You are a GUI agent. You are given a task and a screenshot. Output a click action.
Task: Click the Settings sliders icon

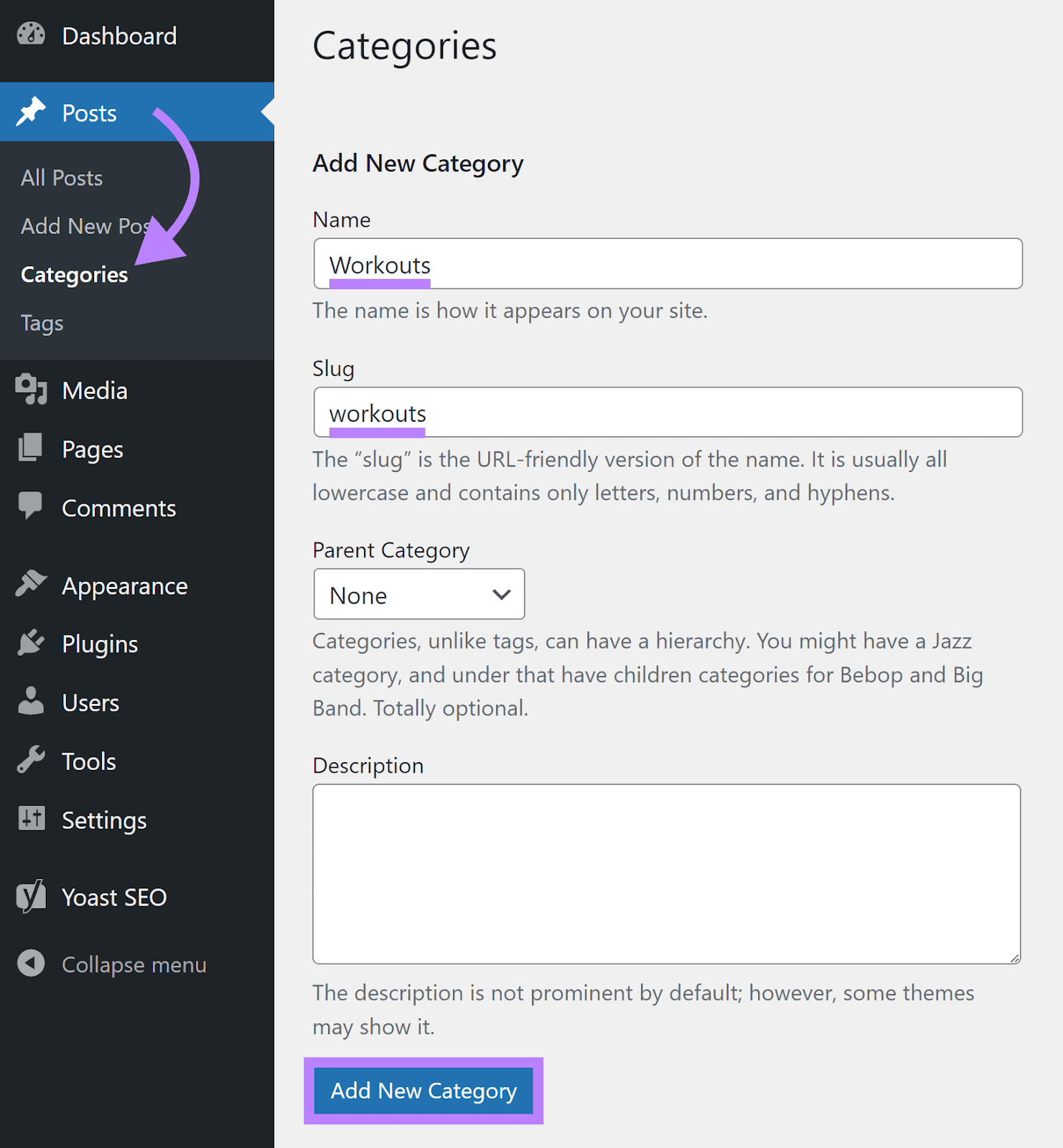pos(31,818)
